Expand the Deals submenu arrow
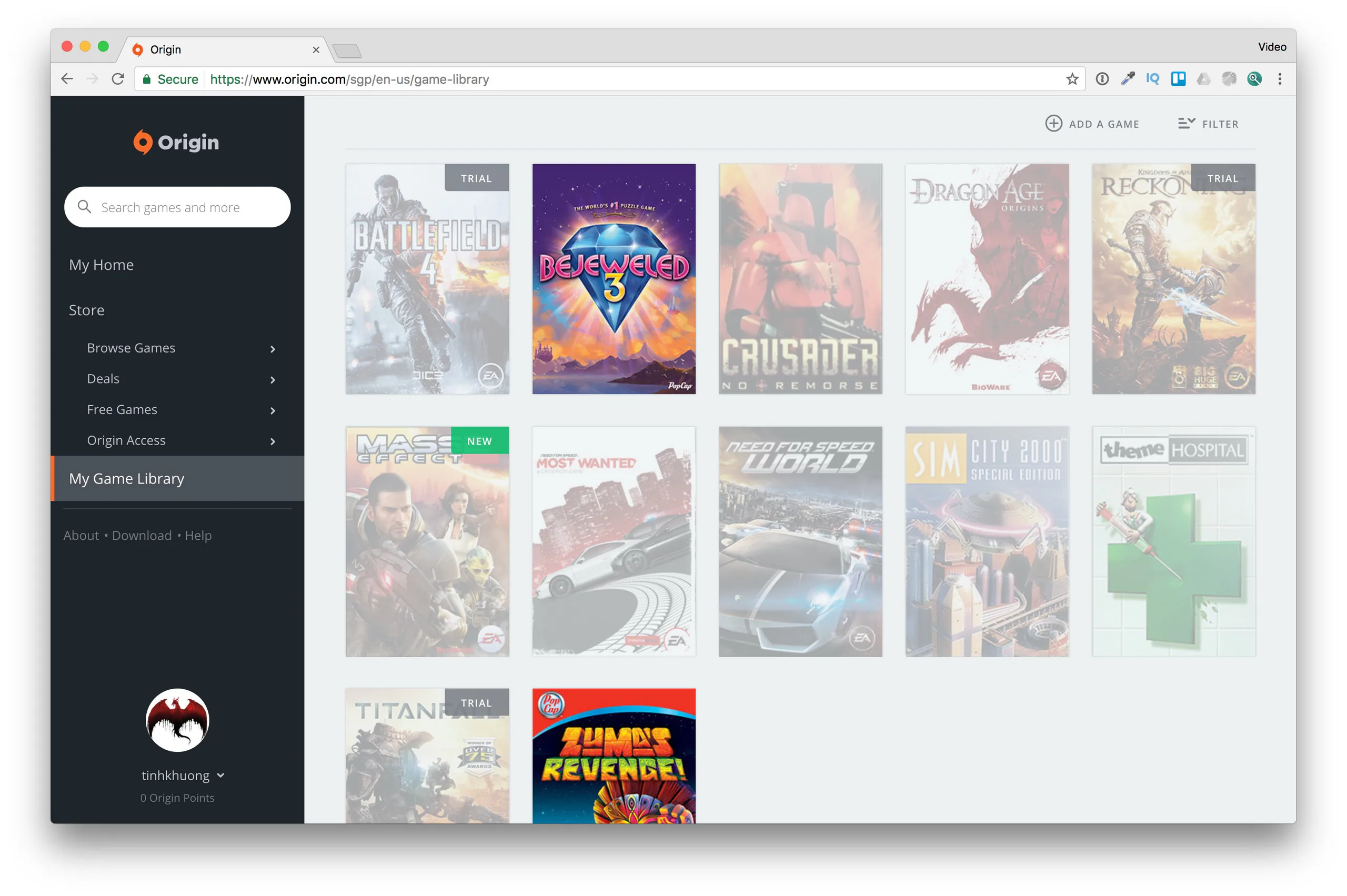The height and width of the screenshot is (896, 1347). point(273,379)
